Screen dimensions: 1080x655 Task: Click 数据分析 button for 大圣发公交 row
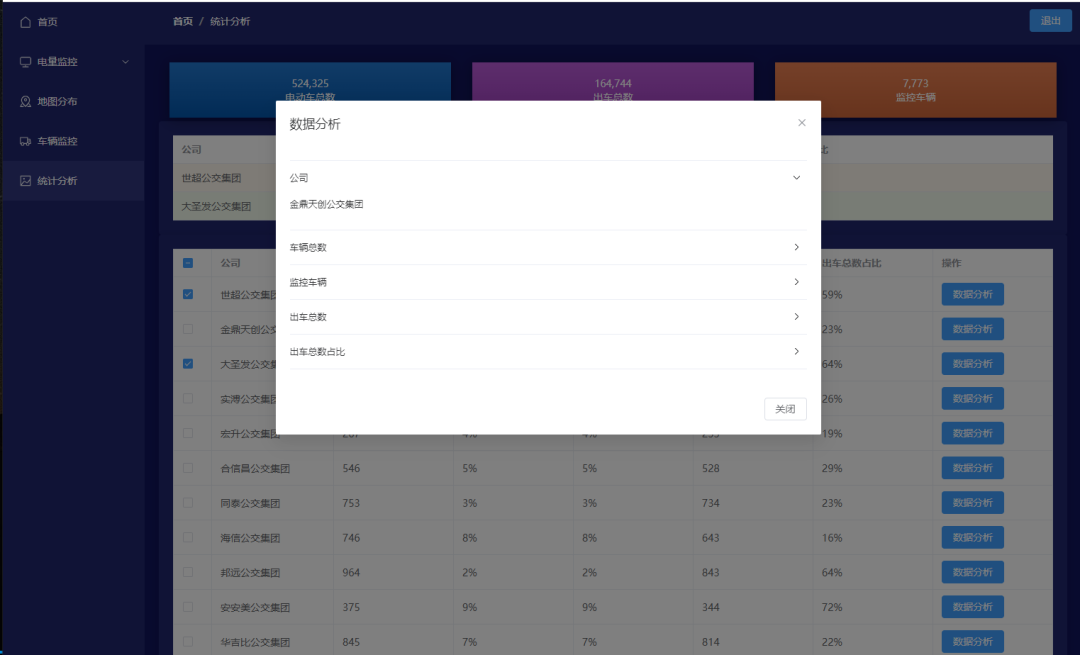(x=973, y=364)
